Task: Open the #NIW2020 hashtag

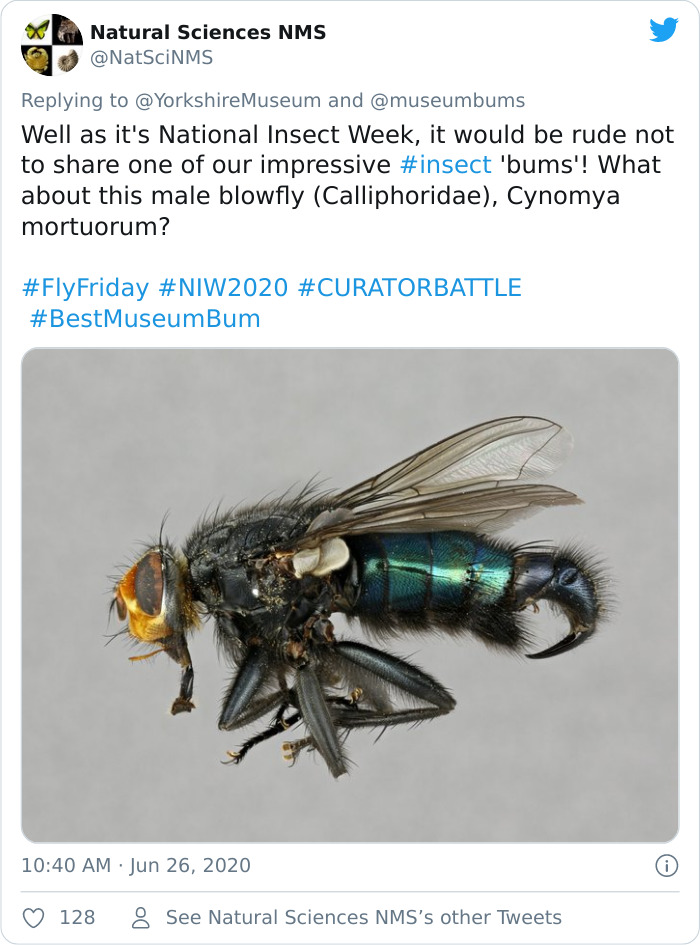Action: [223, 287]
